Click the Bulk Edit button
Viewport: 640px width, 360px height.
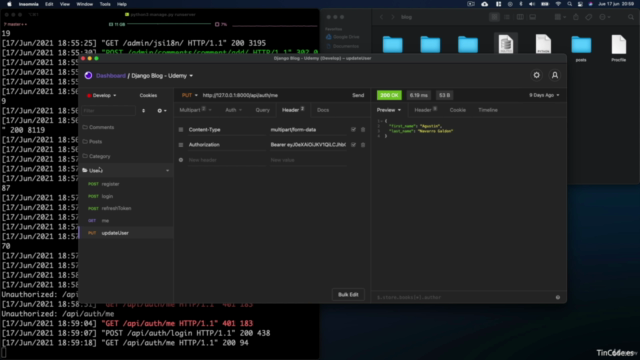[348, 294]
